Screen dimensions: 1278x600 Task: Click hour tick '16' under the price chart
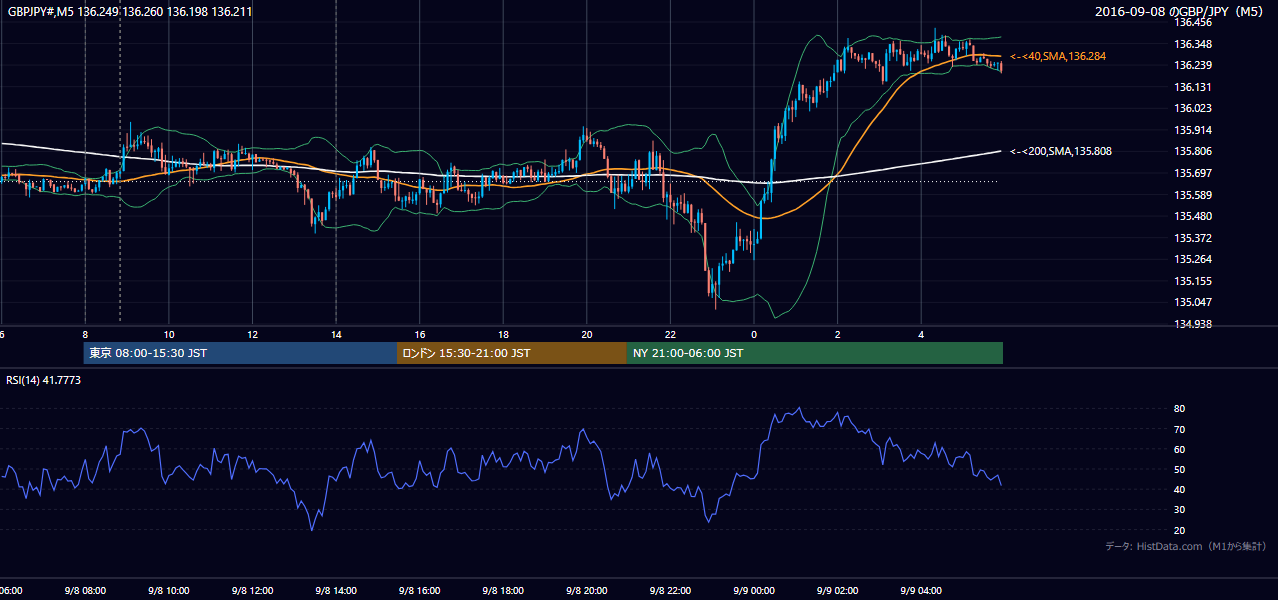420,335
